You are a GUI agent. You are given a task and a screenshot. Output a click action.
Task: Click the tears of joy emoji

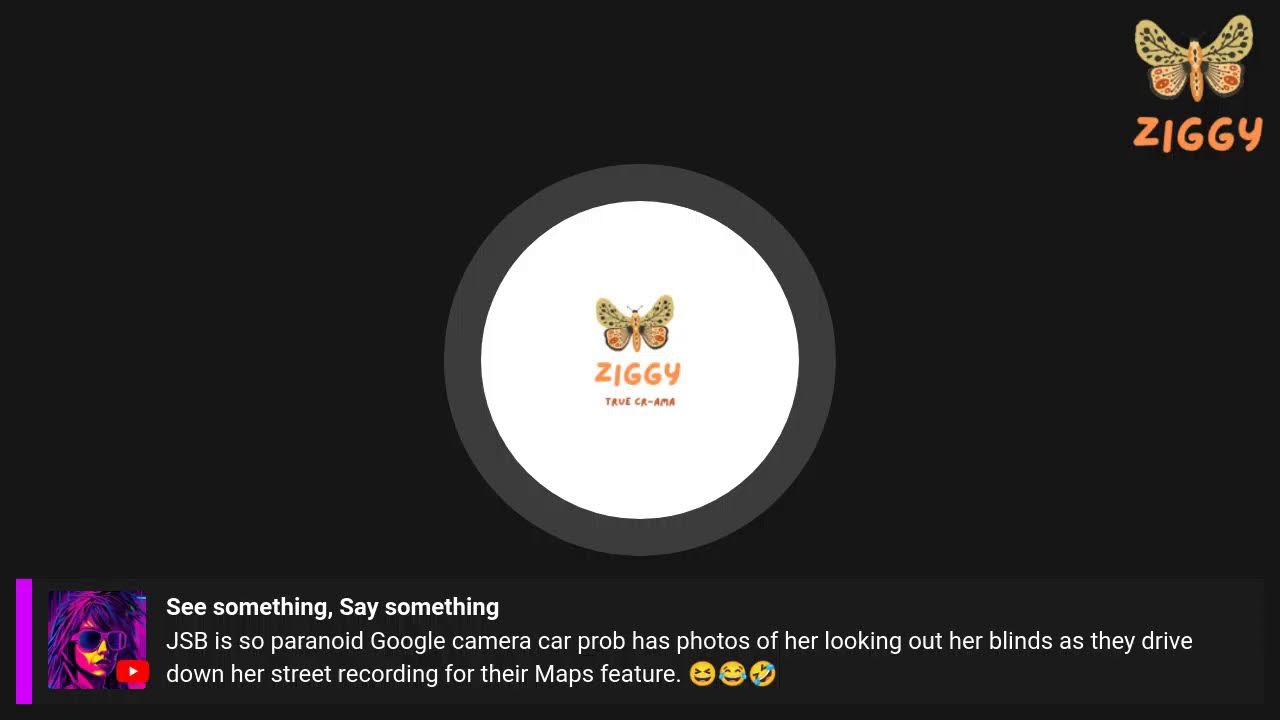click(x=732, y=675)
